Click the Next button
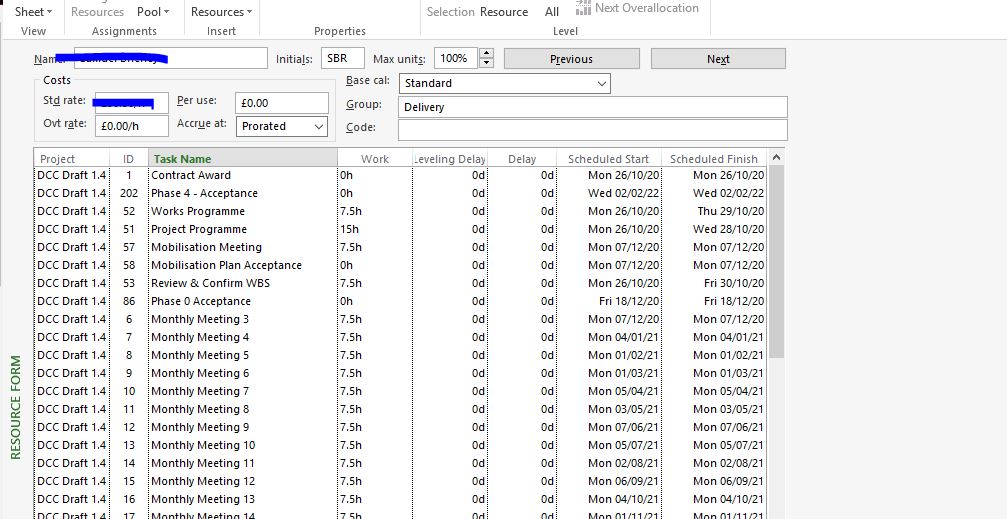The image size is (1007, 519). 718,58
